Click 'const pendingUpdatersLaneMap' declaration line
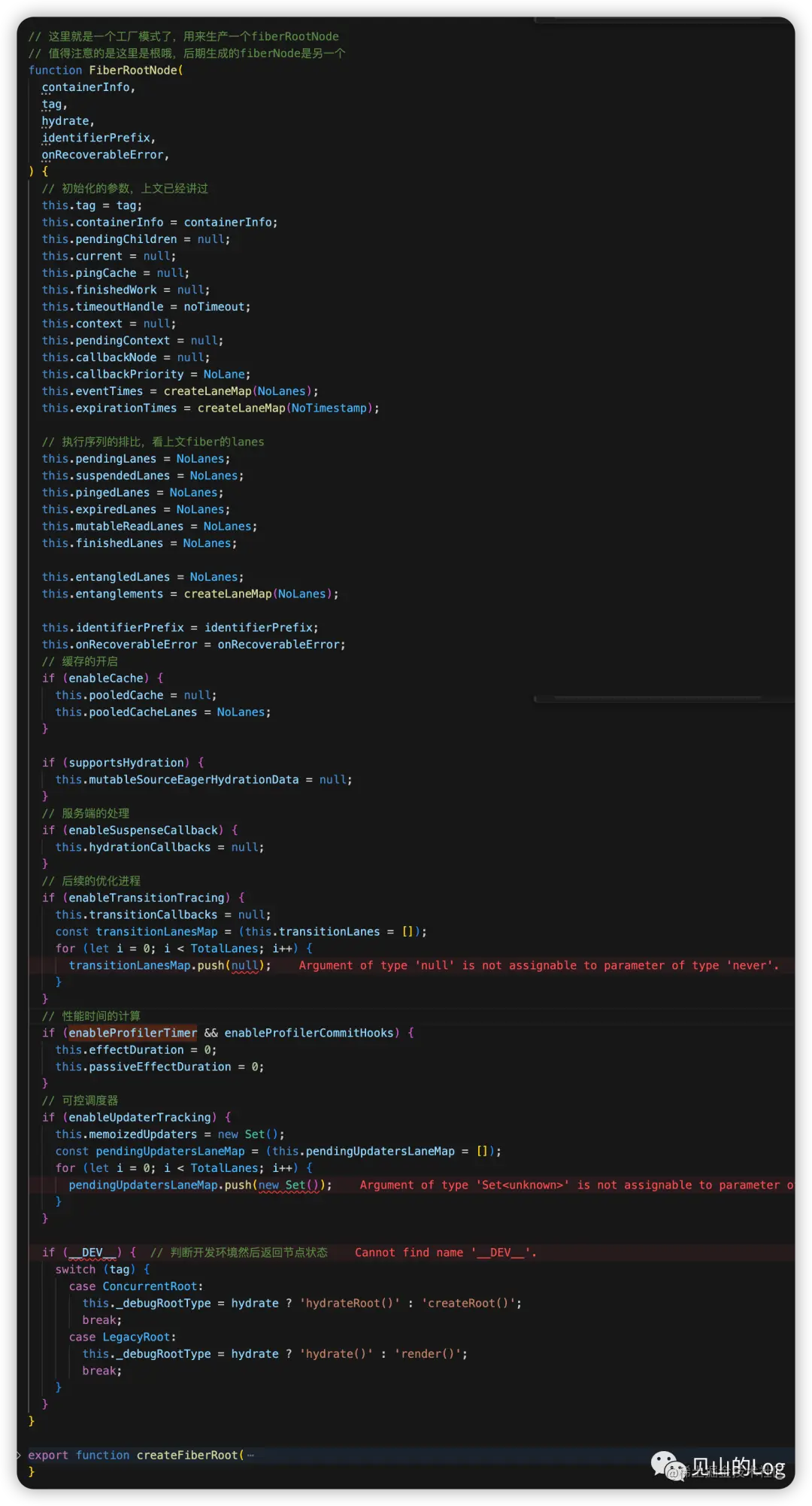This screenshot has height=1506, width=812. pyautogui.click(x=278, y=1151)
